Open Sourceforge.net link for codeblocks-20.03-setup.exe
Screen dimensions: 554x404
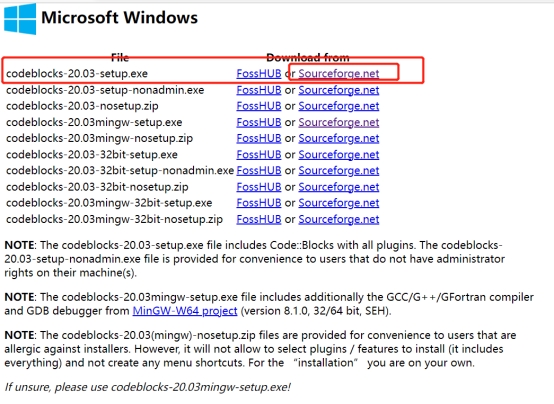(x=338, y=74)
